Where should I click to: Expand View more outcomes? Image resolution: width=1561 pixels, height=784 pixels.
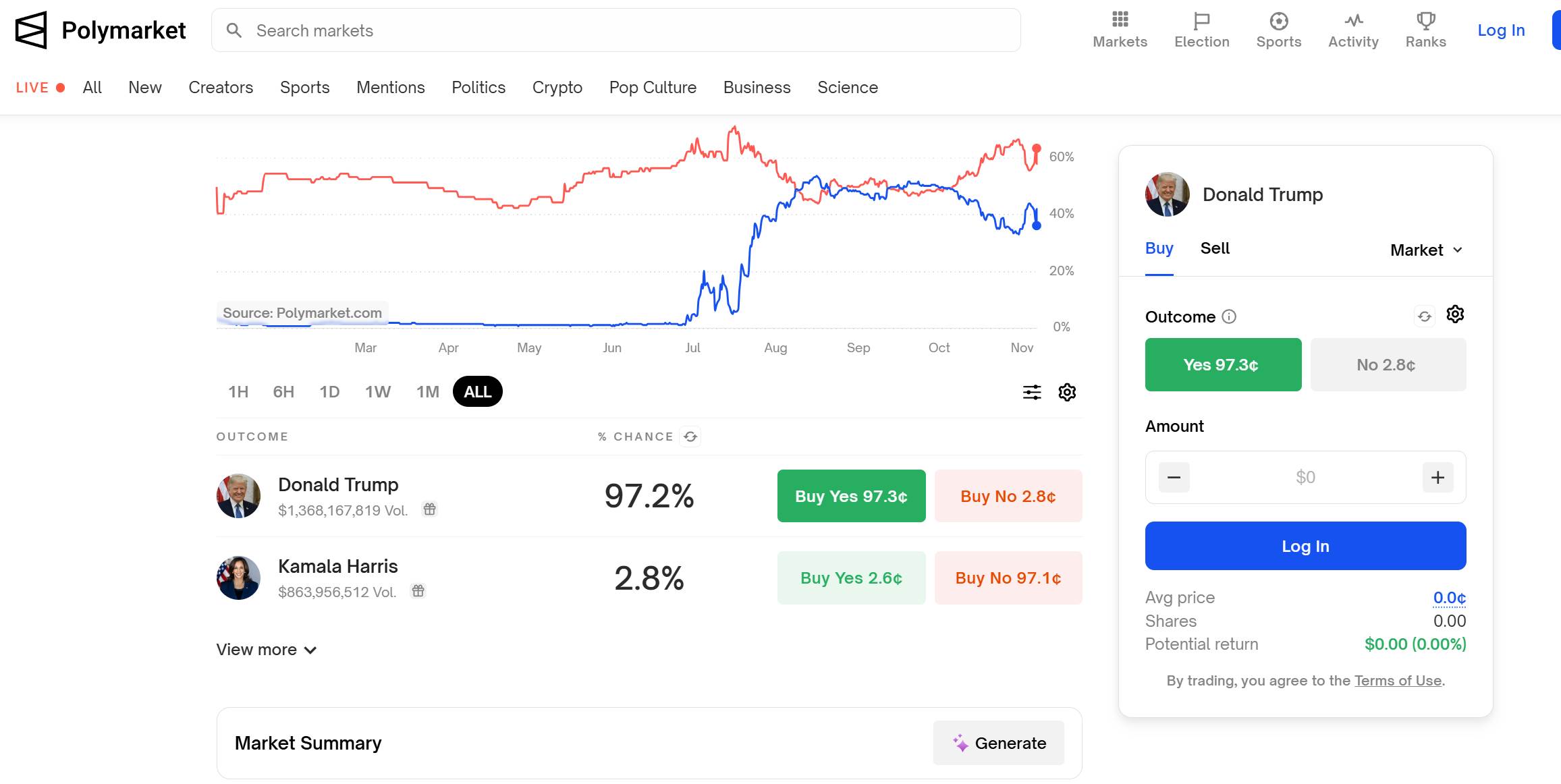pyautogui.click(x=266, y=650)
